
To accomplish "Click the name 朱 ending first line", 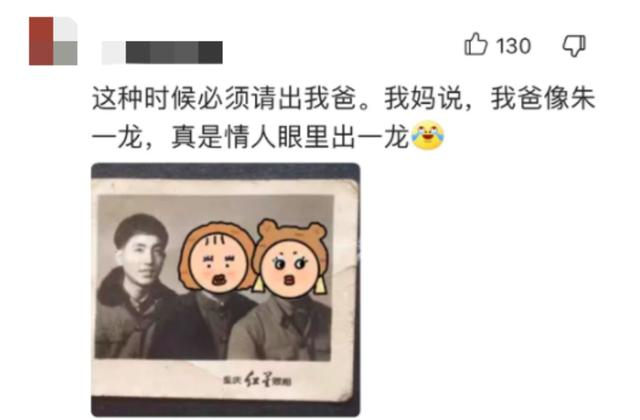I will (x=583, y=98).
